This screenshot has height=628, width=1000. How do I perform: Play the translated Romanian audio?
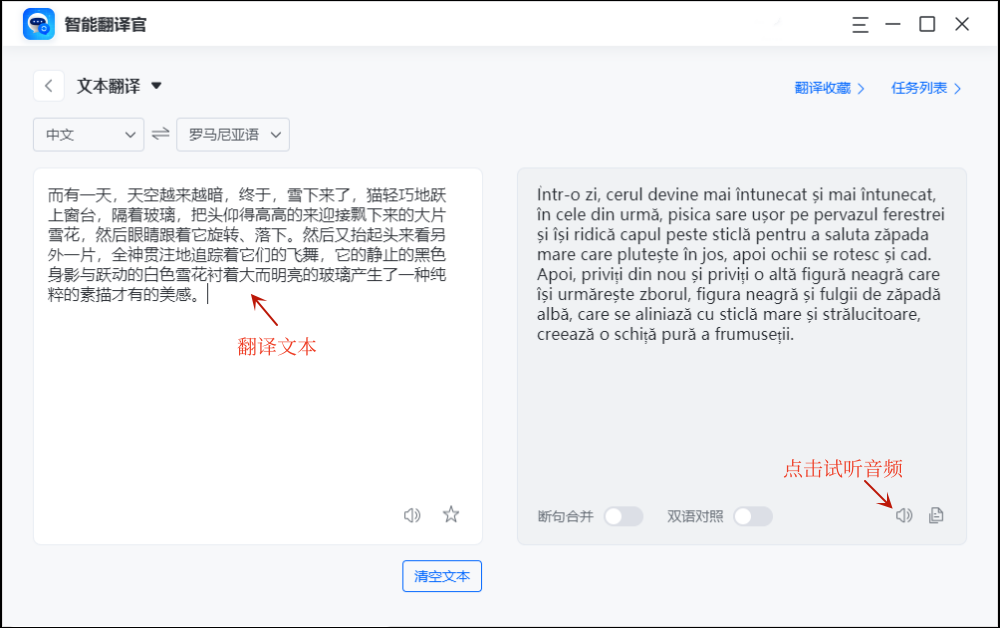pyautogui.click(x=905, y=515)
